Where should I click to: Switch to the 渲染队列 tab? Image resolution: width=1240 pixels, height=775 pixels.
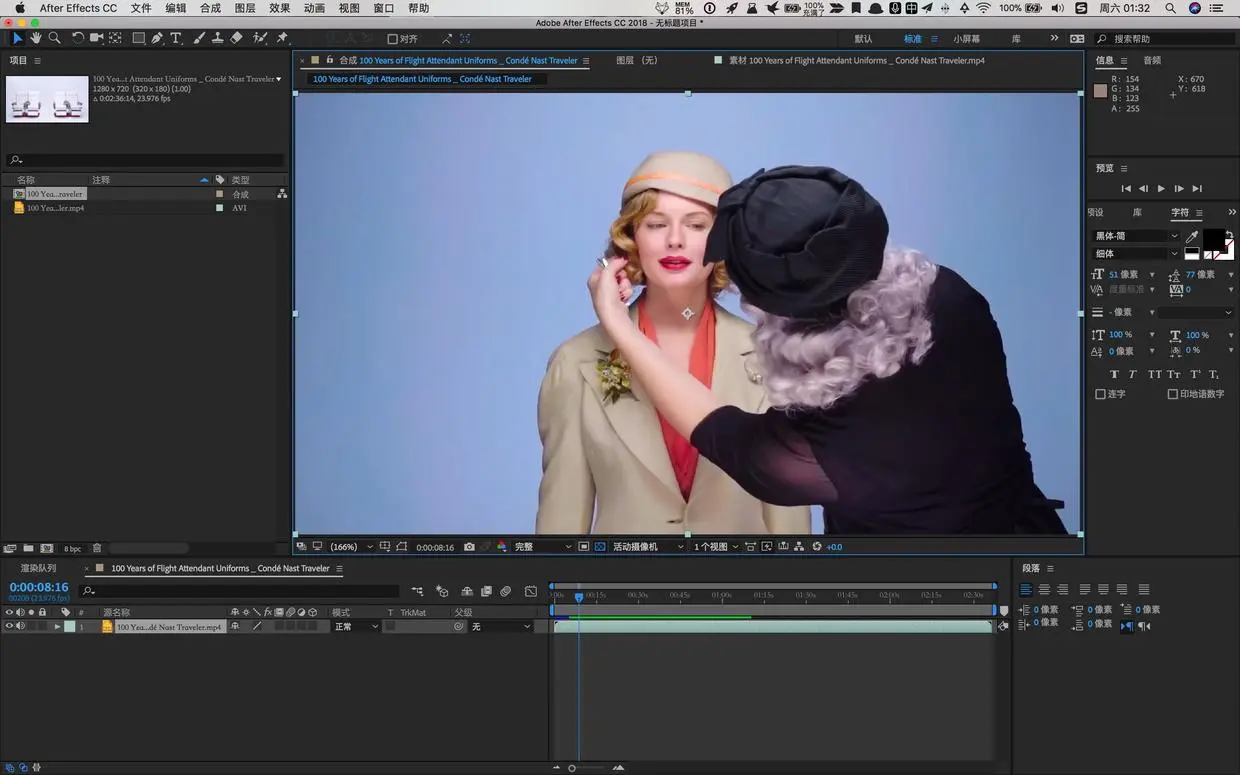point(39,568)
